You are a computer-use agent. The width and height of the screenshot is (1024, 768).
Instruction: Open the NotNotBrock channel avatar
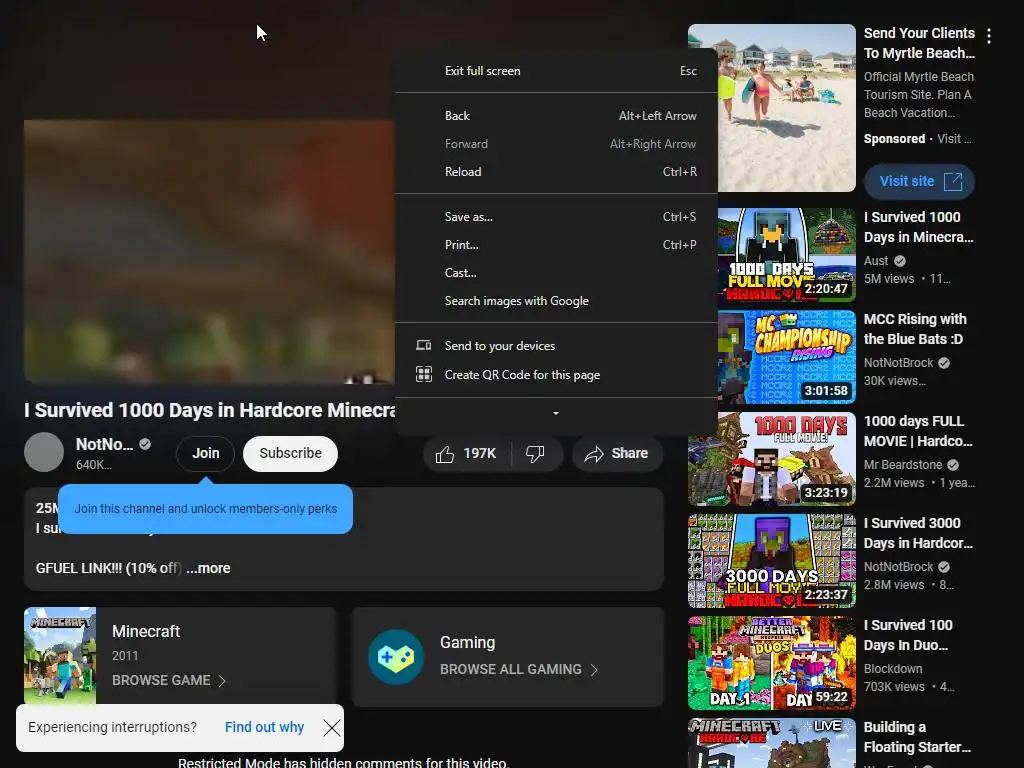[44, 452]
